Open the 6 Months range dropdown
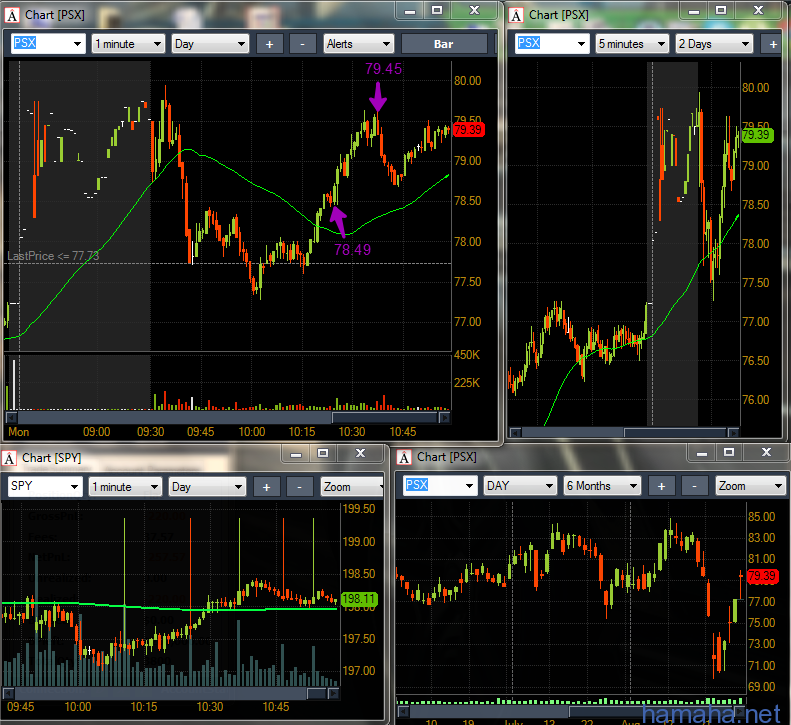This screenshot has width=791, height=725. tap(603, 486)
